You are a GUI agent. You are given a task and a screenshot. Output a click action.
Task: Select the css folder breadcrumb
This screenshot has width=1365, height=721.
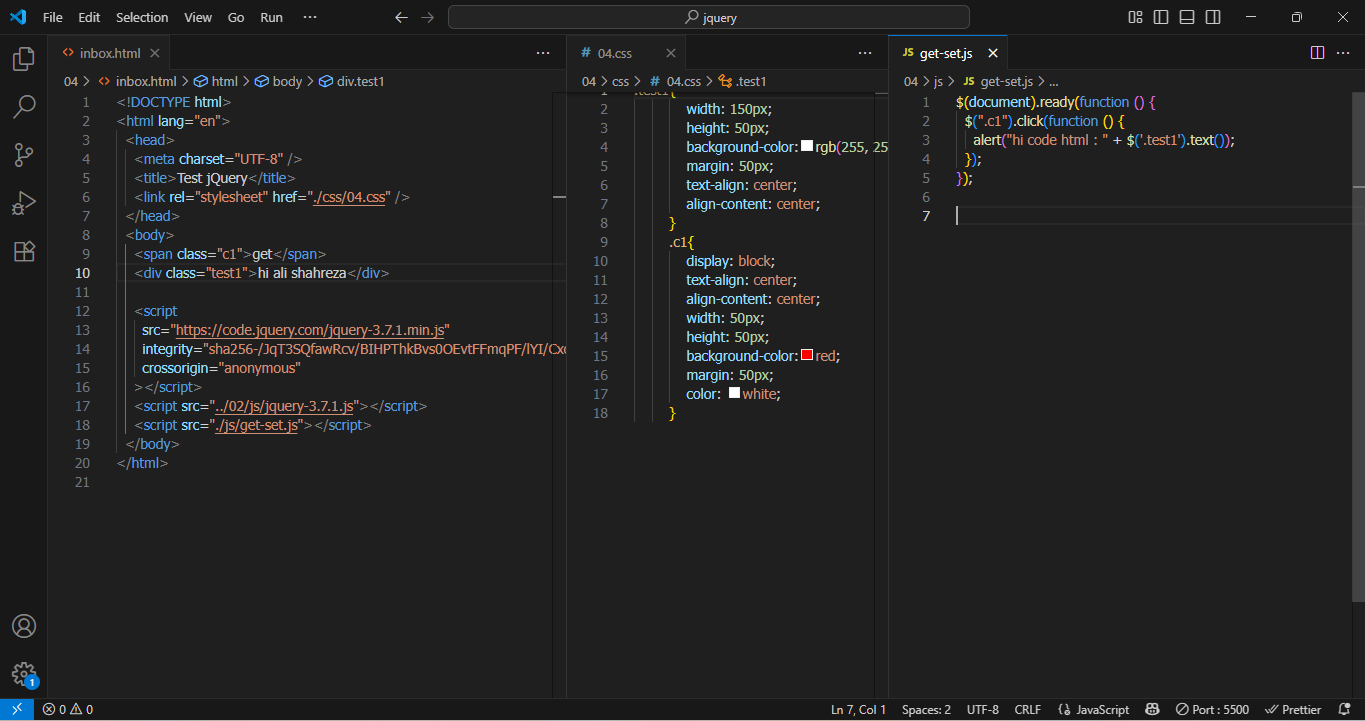[620, 81]
